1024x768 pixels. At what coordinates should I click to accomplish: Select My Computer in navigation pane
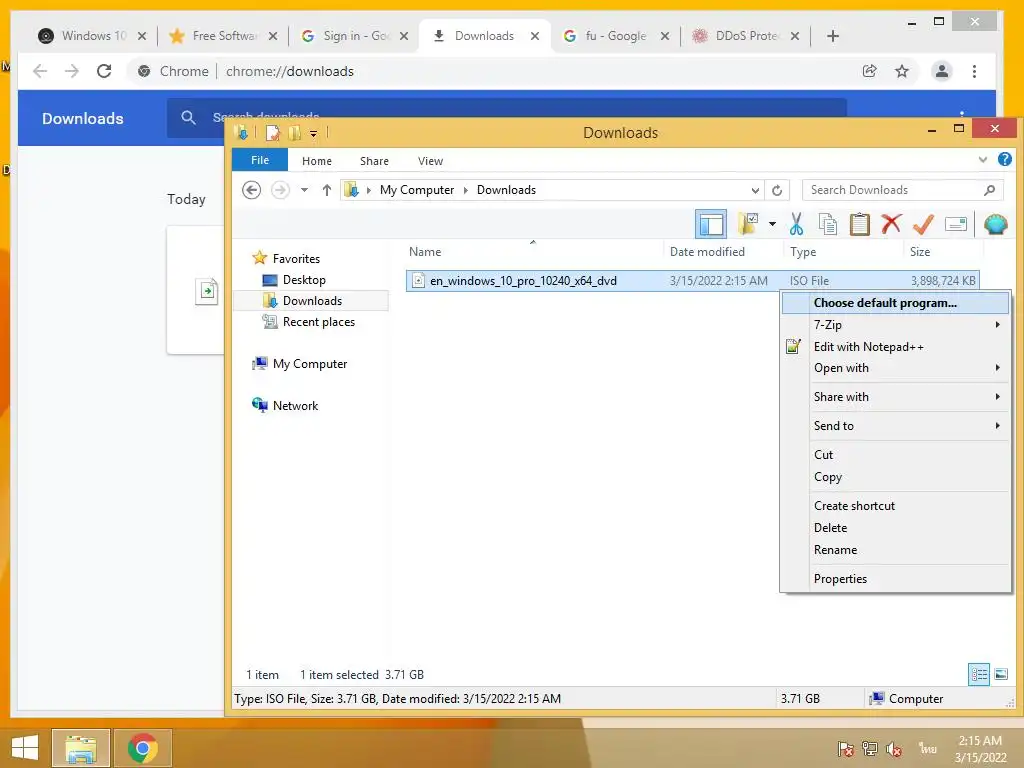tap(310, 364)
